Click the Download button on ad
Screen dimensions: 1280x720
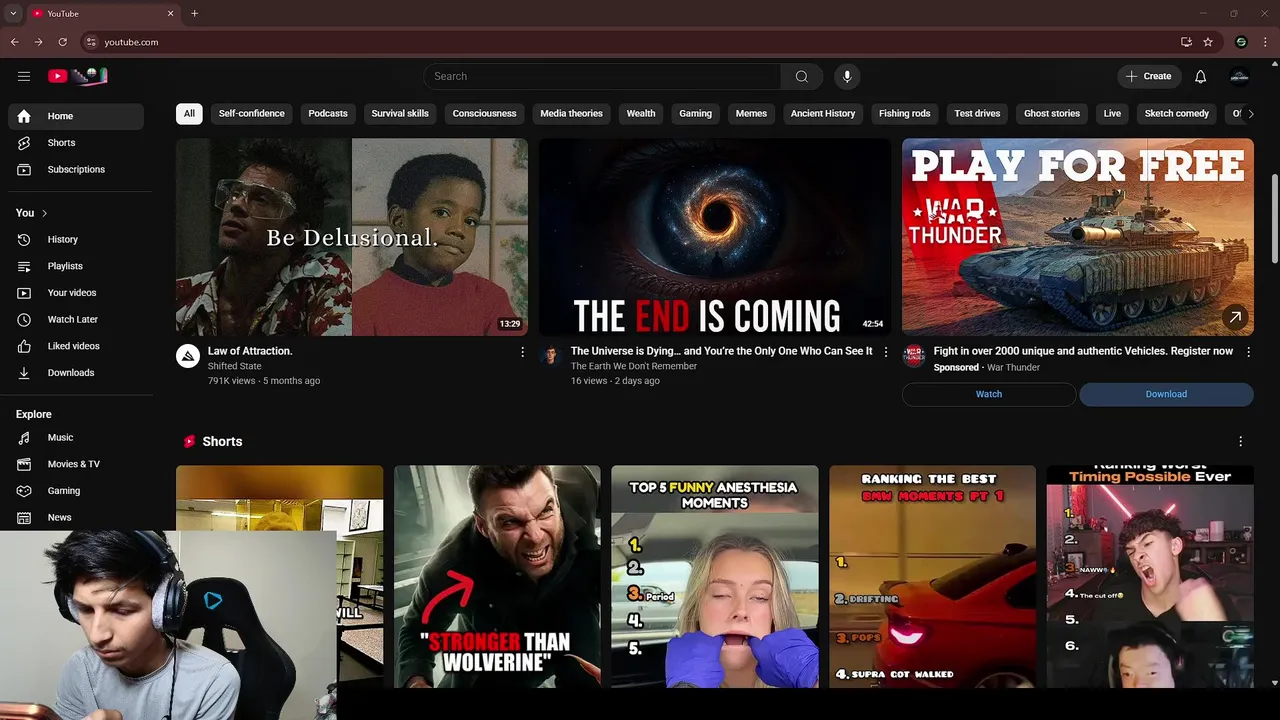click(x=1166, y=394)
